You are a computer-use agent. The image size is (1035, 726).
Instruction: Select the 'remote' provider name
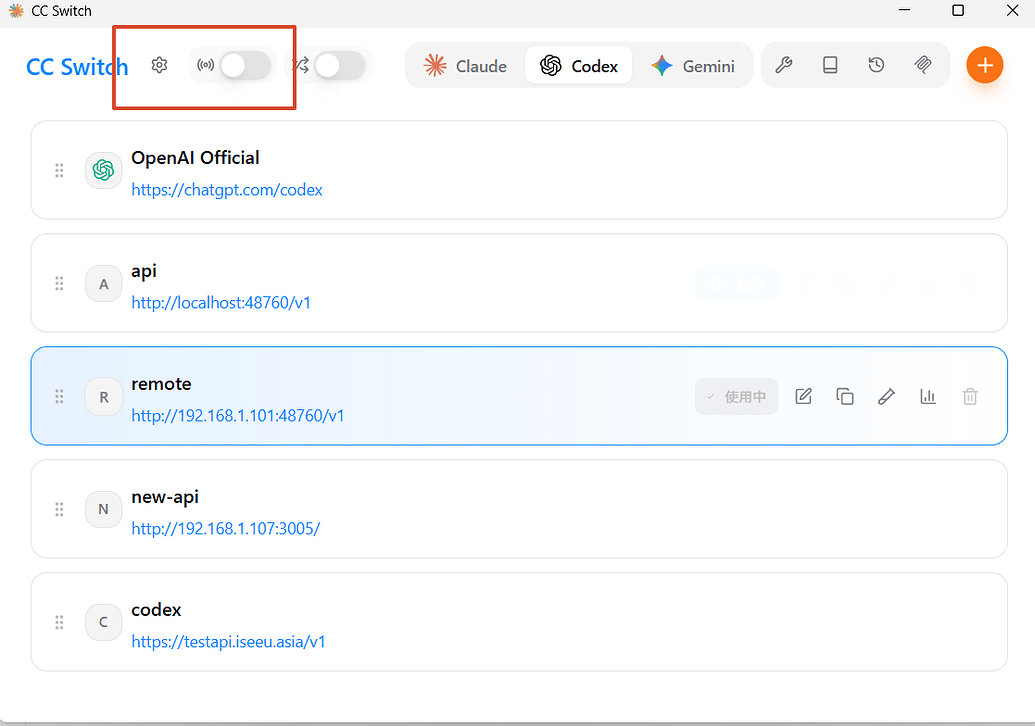(162, 384)
